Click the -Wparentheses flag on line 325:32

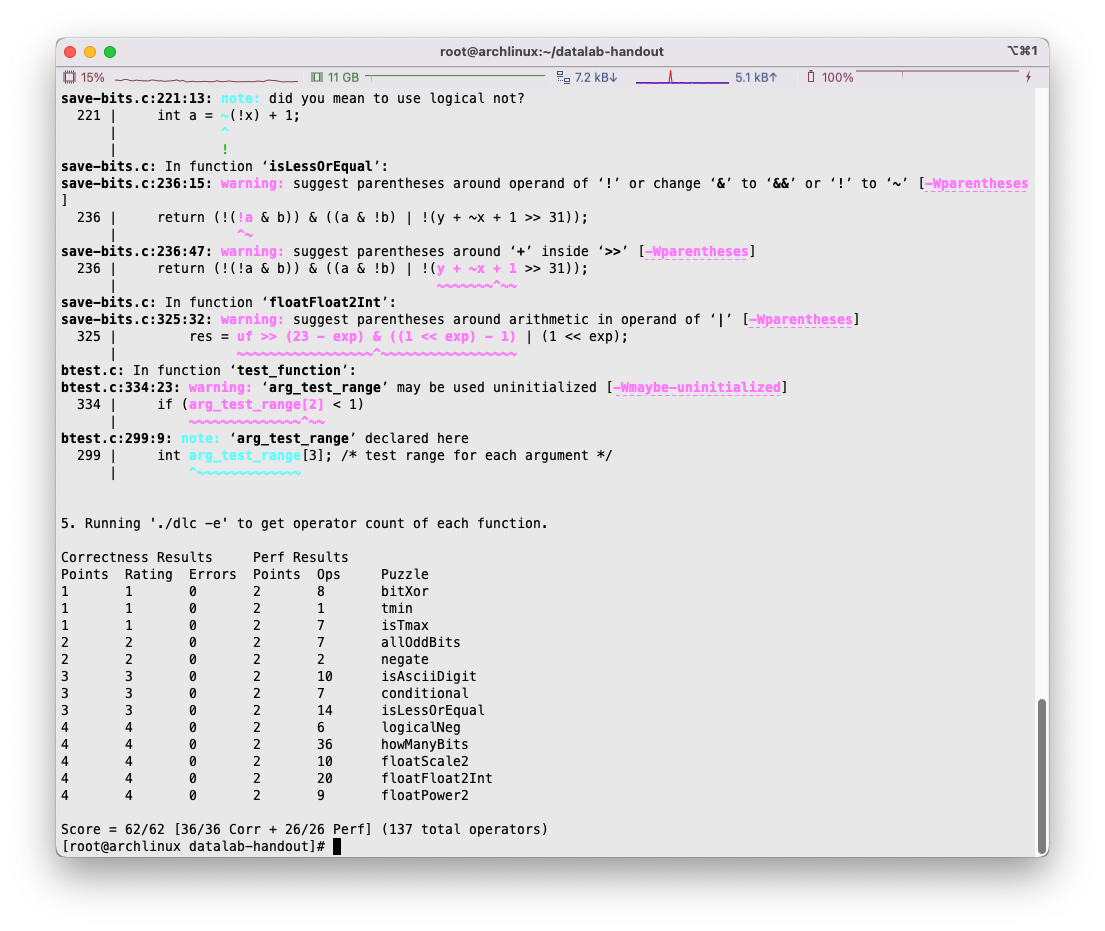click(x=801, y=320)
